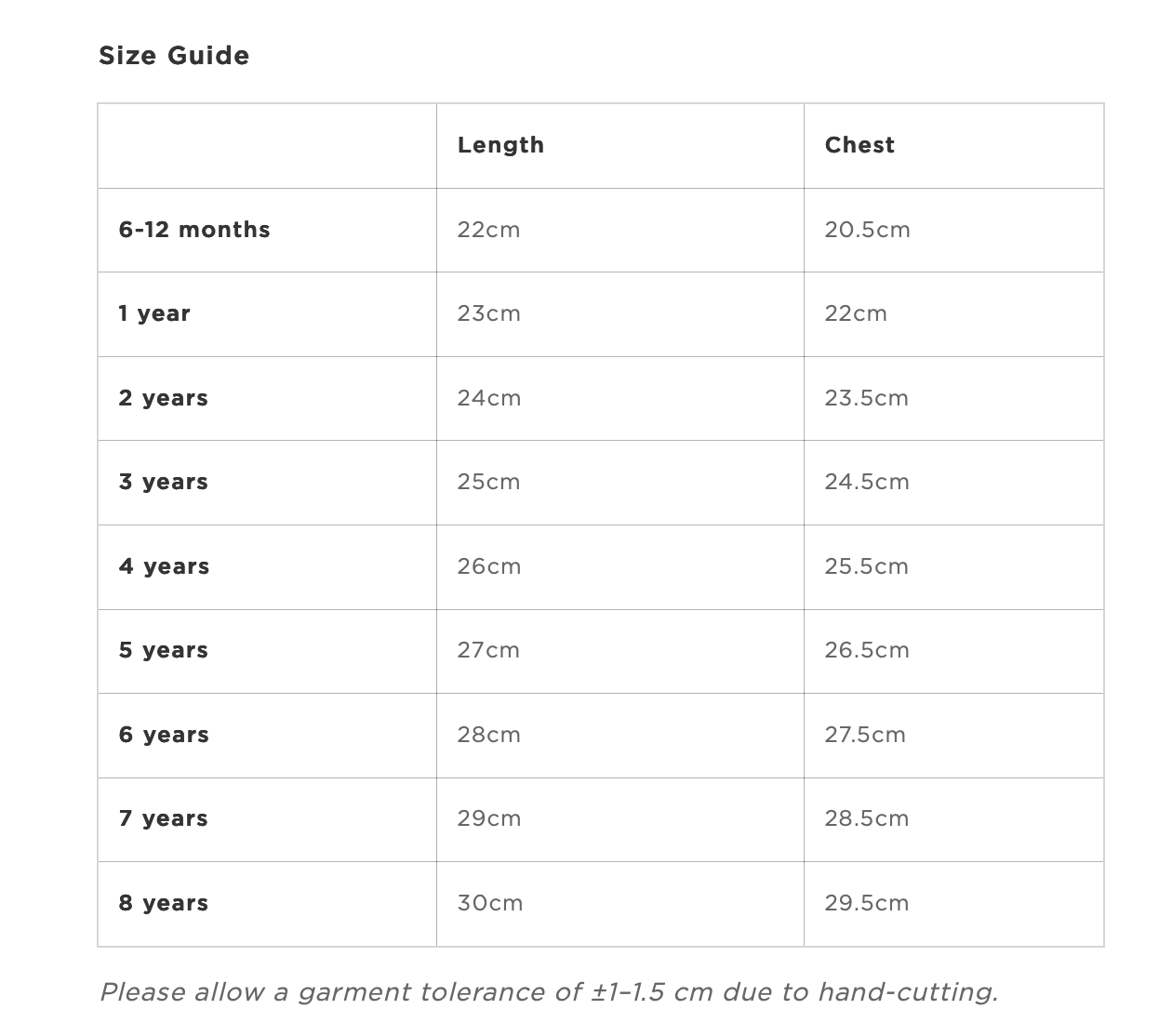Click the 5 years row label

click(164, 650)
